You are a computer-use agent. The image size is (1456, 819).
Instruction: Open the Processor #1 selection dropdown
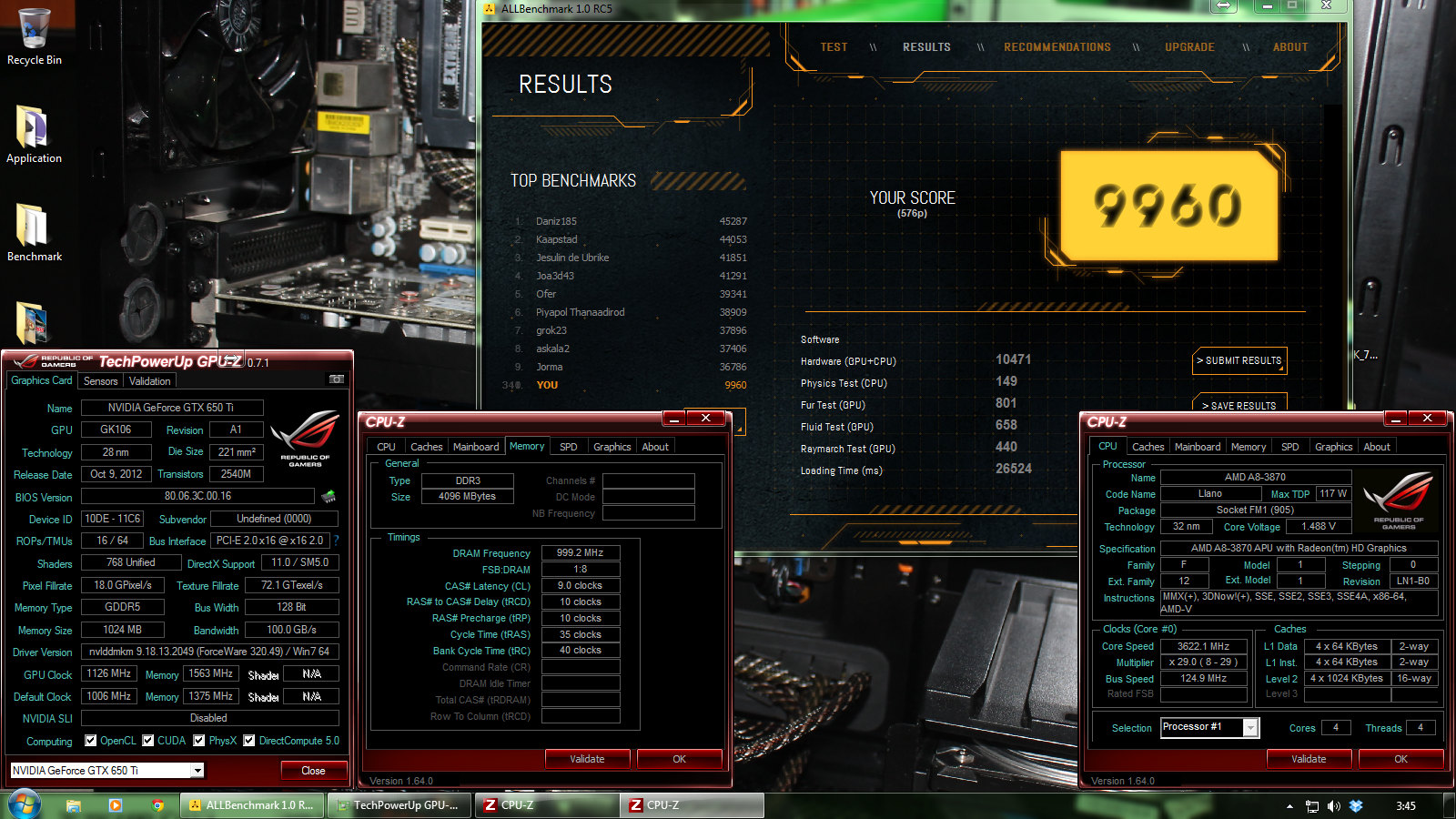(x=1250, y=727)
